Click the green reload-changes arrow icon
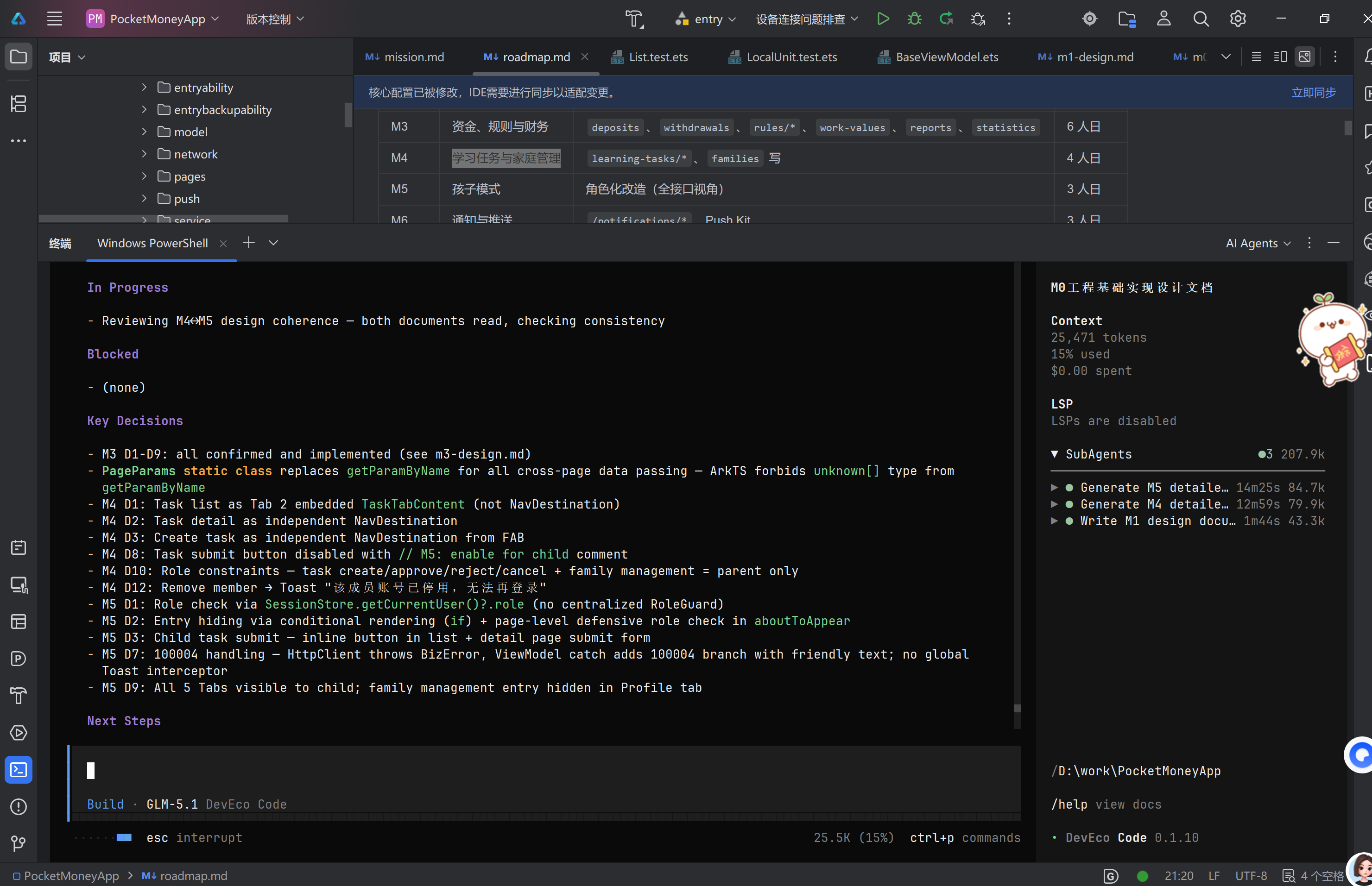This screenshot has width=1372, height=886. pyautogui.click(x=946, y=19)
